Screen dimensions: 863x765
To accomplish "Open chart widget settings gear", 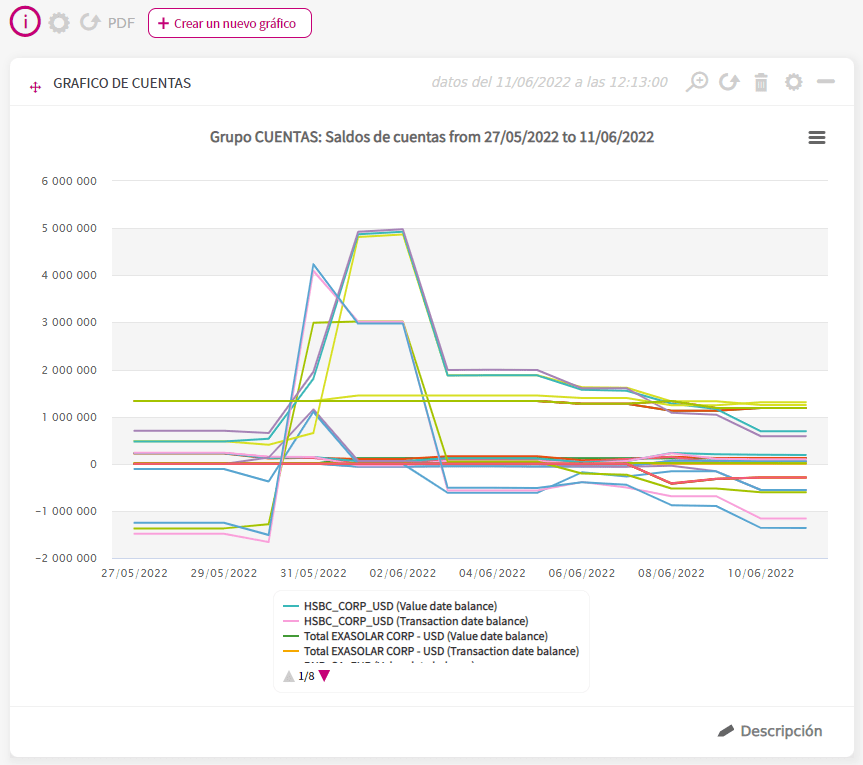I will (793, 82).
